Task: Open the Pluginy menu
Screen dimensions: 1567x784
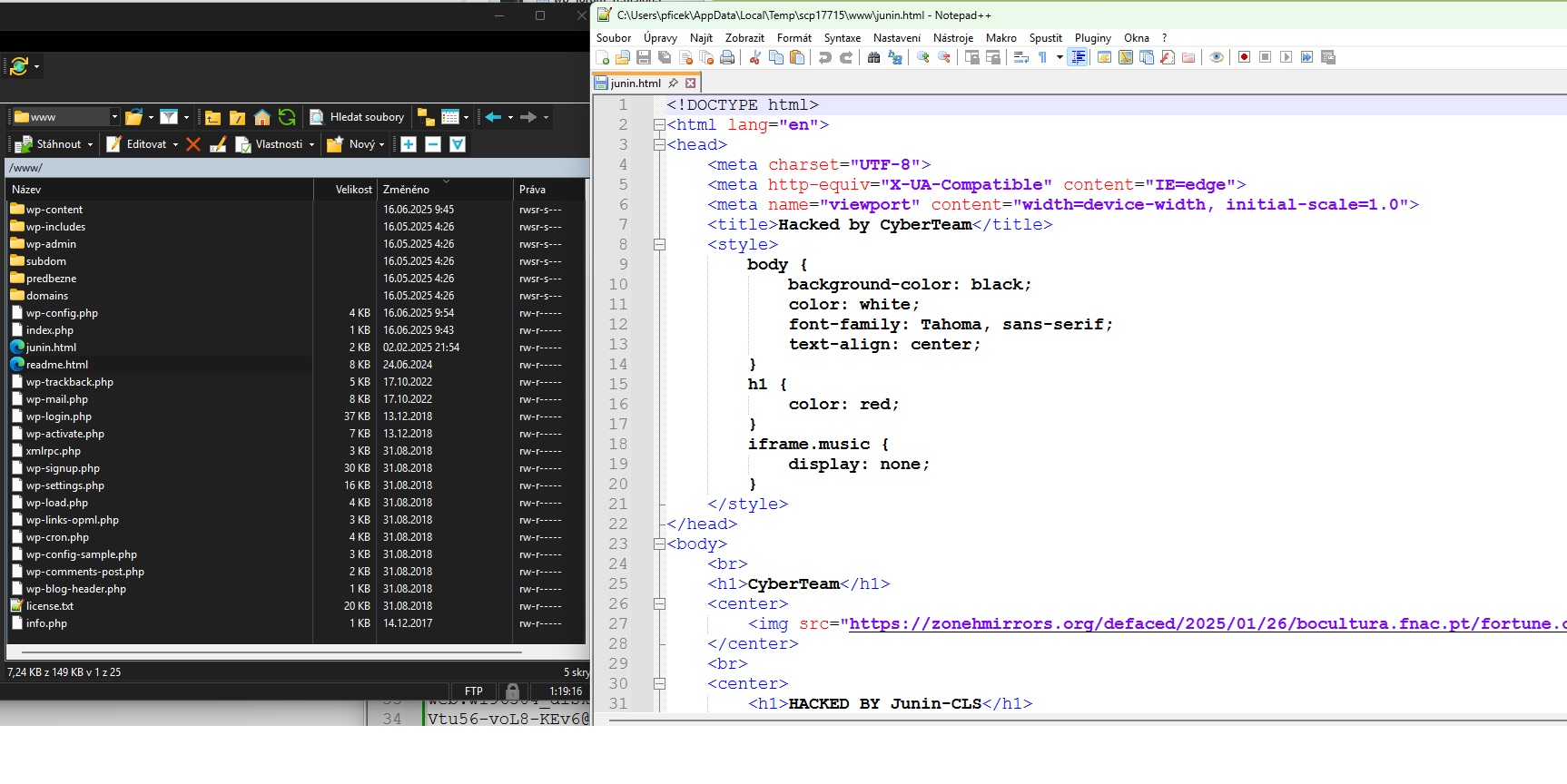Action: 1092,38
